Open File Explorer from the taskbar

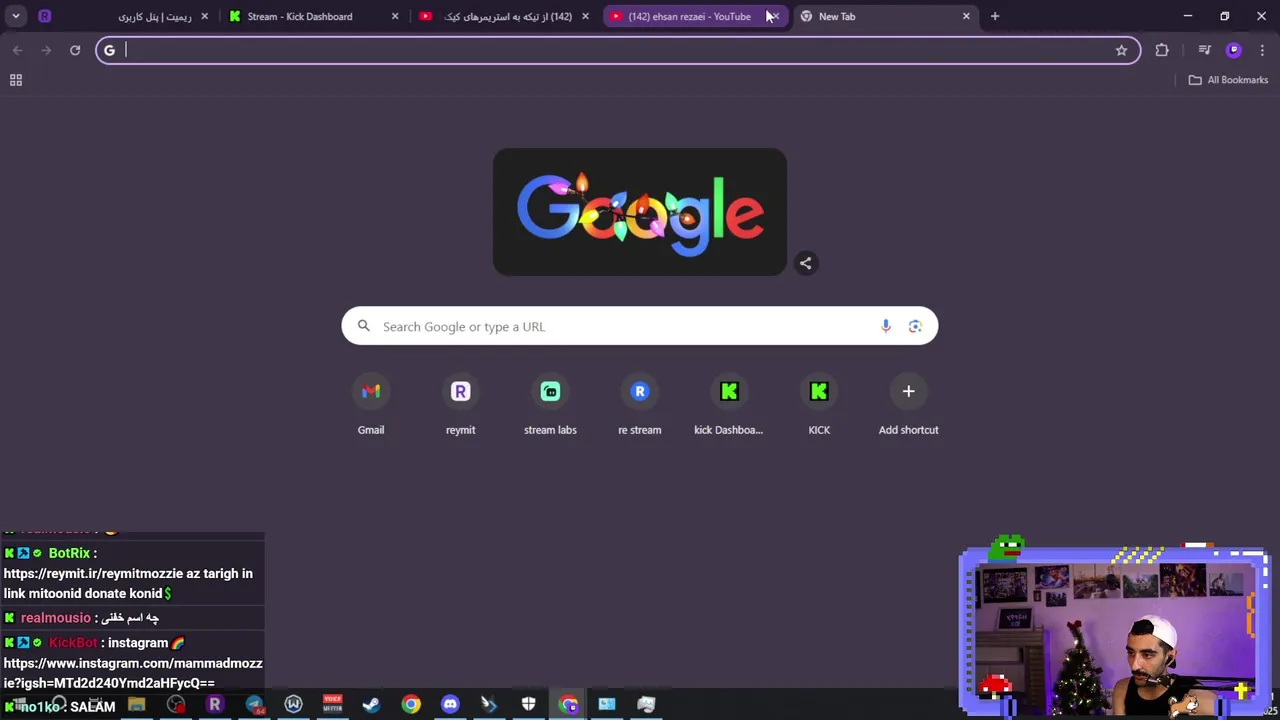coord(136,705)
